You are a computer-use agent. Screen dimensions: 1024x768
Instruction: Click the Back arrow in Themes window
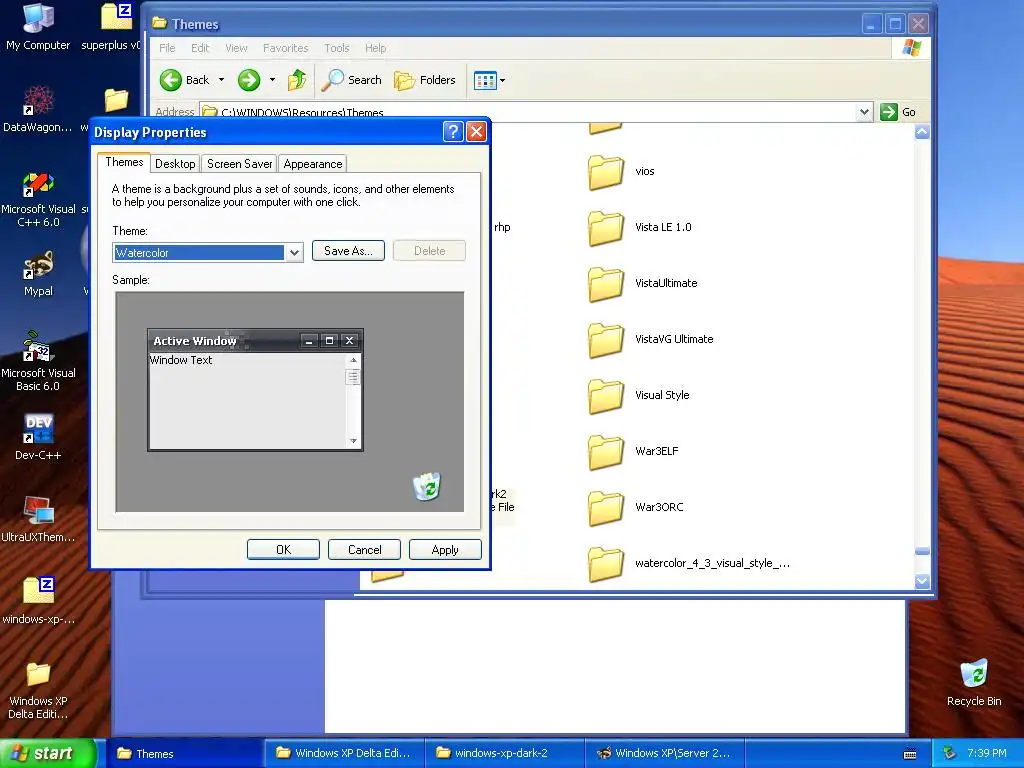[171, 80]
